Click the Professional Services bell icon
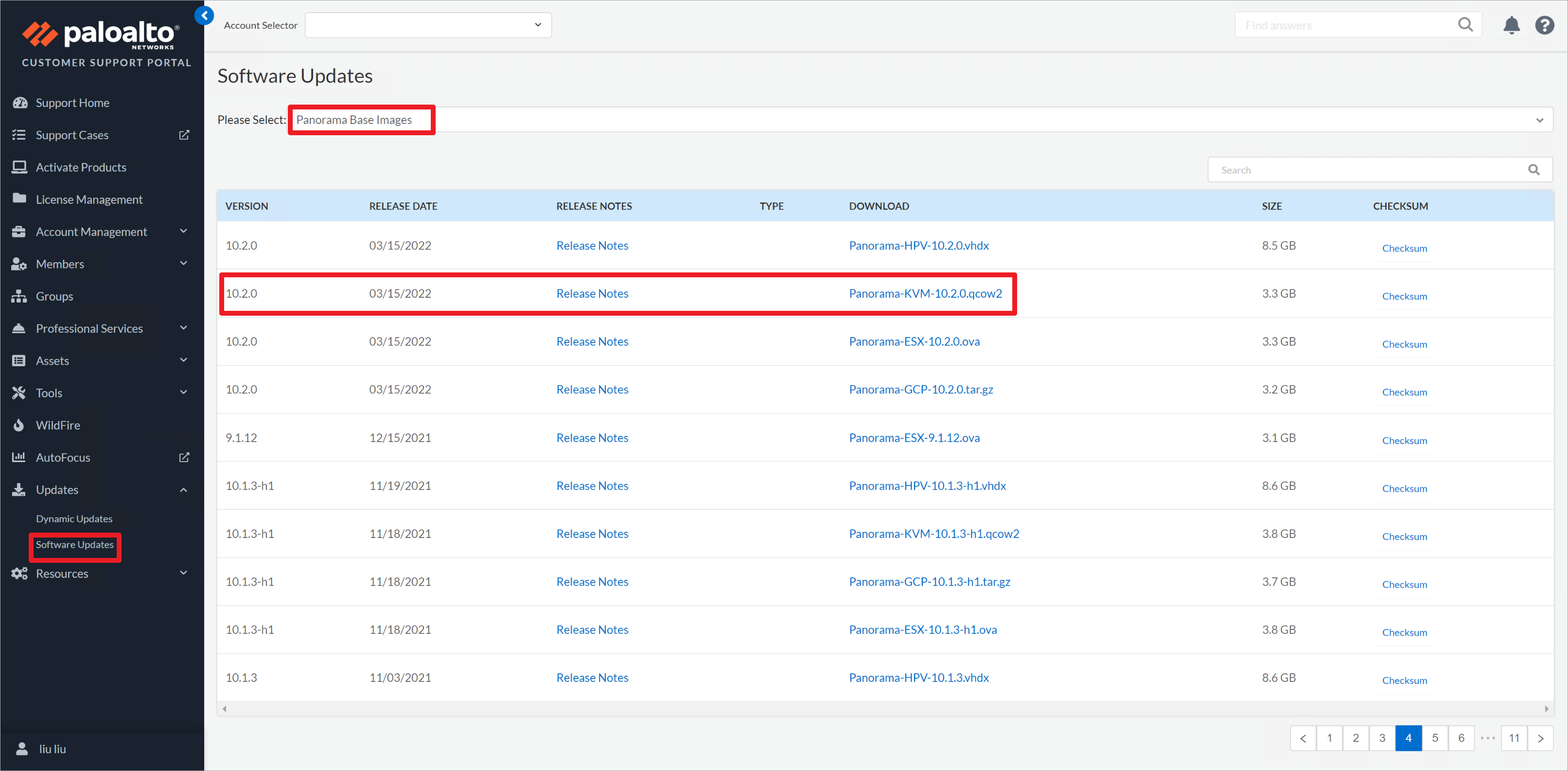The width and height of the screenshot is (1568, 771). [19, 328]
